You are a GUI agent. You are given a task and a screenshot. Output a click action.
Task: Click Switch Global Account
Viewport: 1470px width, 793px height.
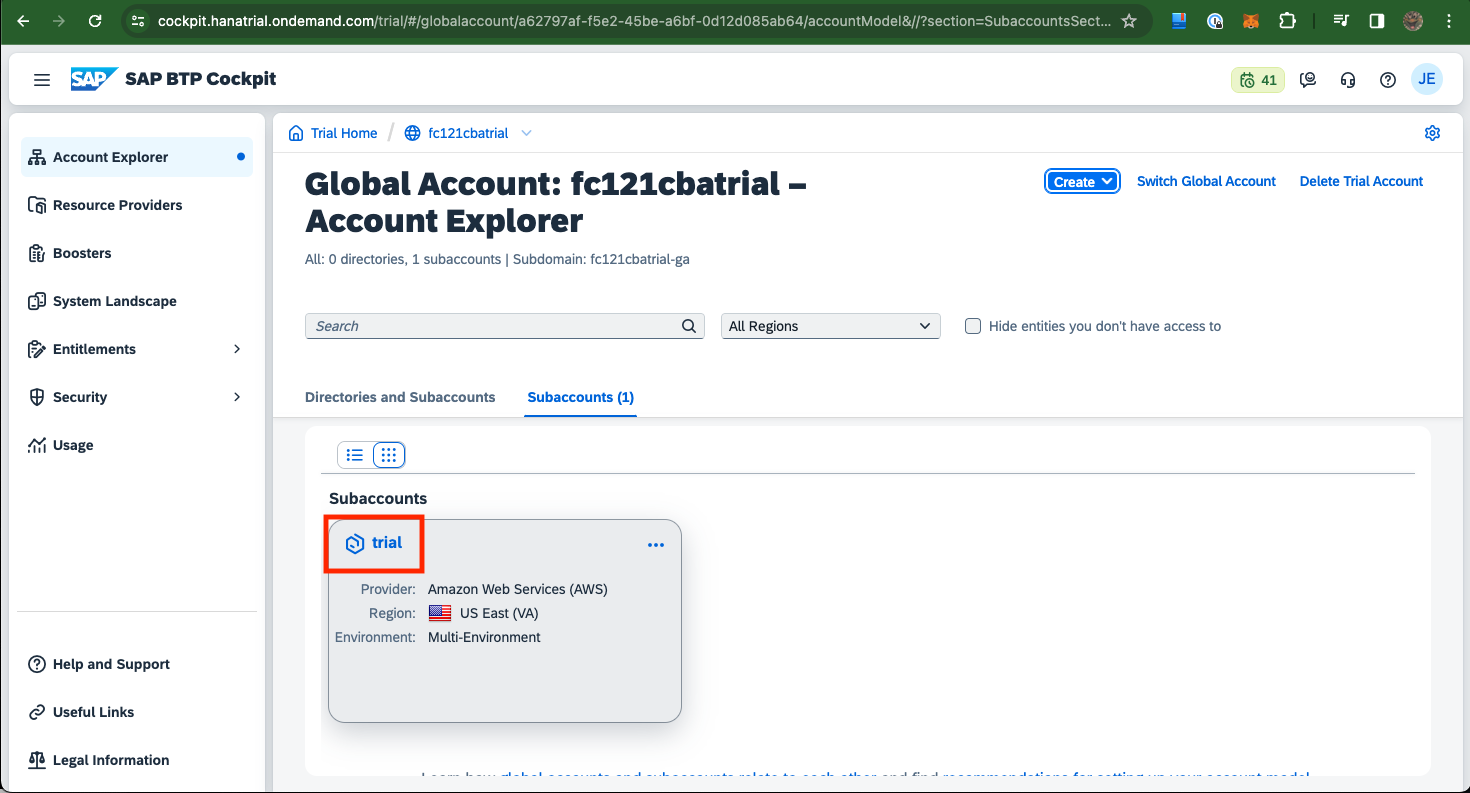coord(1206,181)
